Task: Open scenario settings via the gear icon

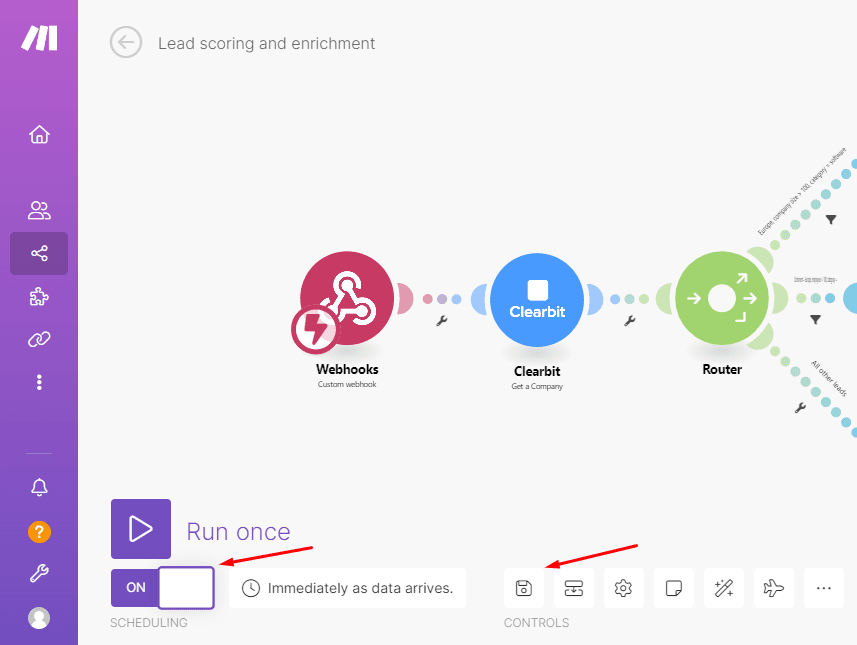Action: coord(623,588)
